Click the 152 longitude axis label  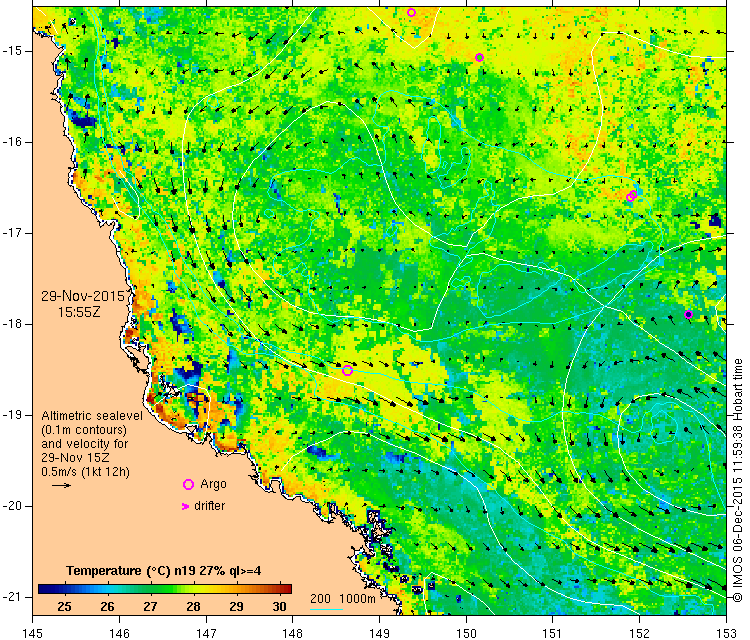[x=640, y=633]
